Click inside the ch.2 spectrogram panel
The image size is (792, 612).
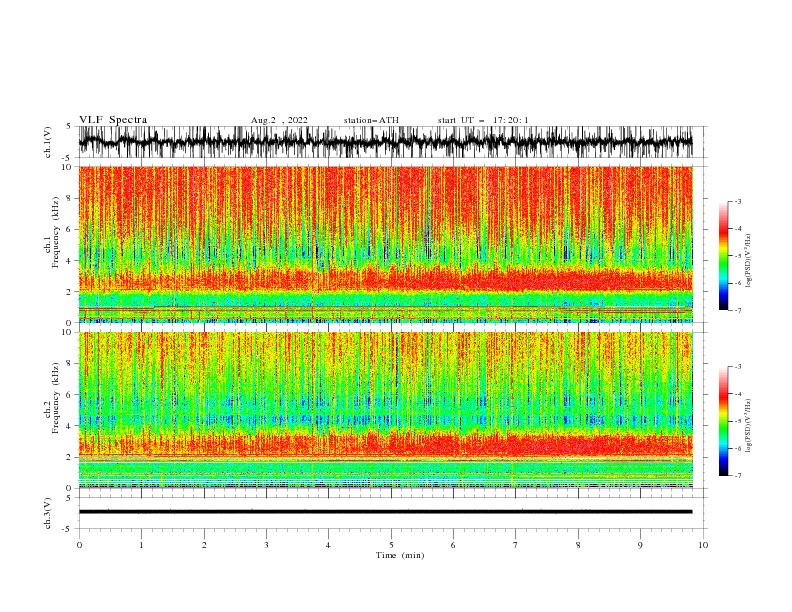[386, 410]
